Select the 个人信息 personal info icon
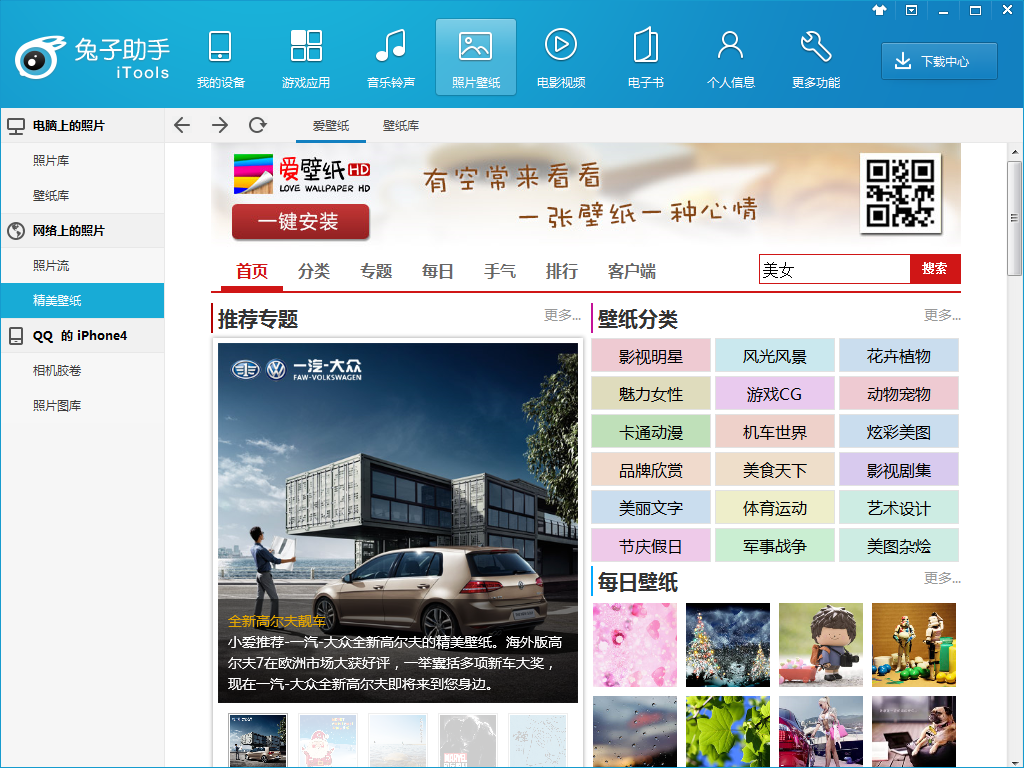The image size is (1024, 768). [730, 57]
